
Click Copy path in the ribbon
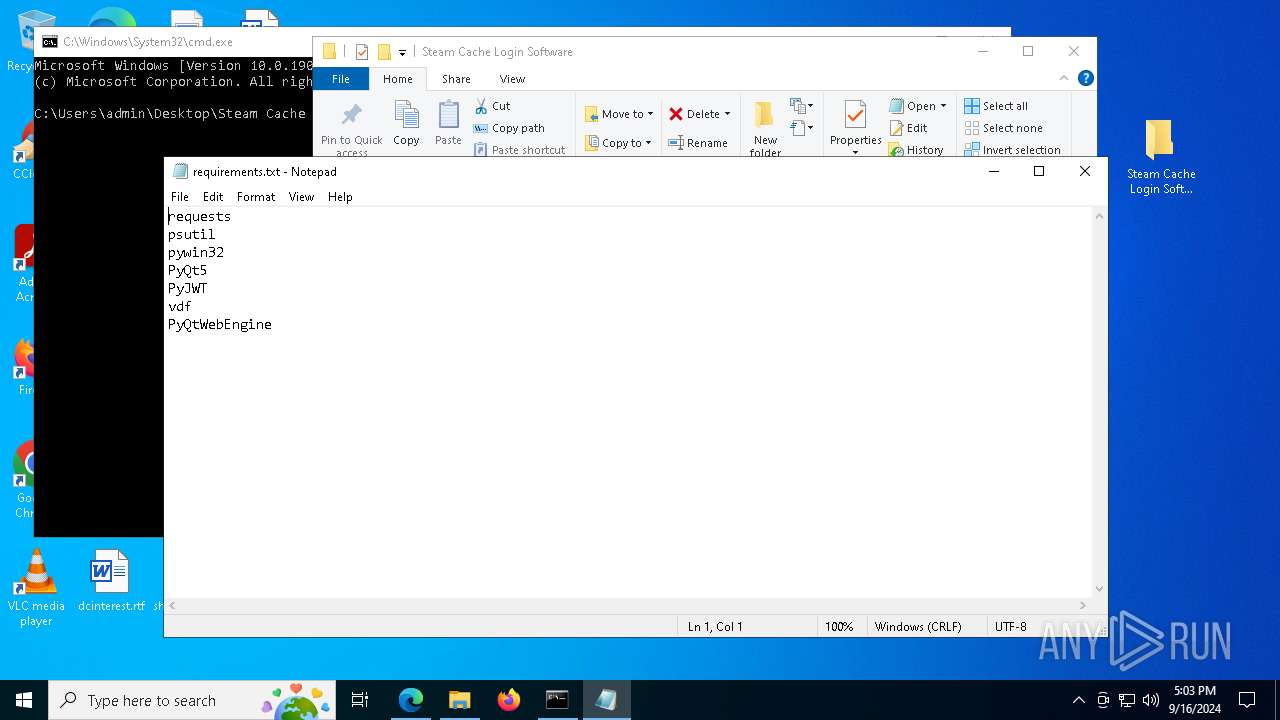509,128
